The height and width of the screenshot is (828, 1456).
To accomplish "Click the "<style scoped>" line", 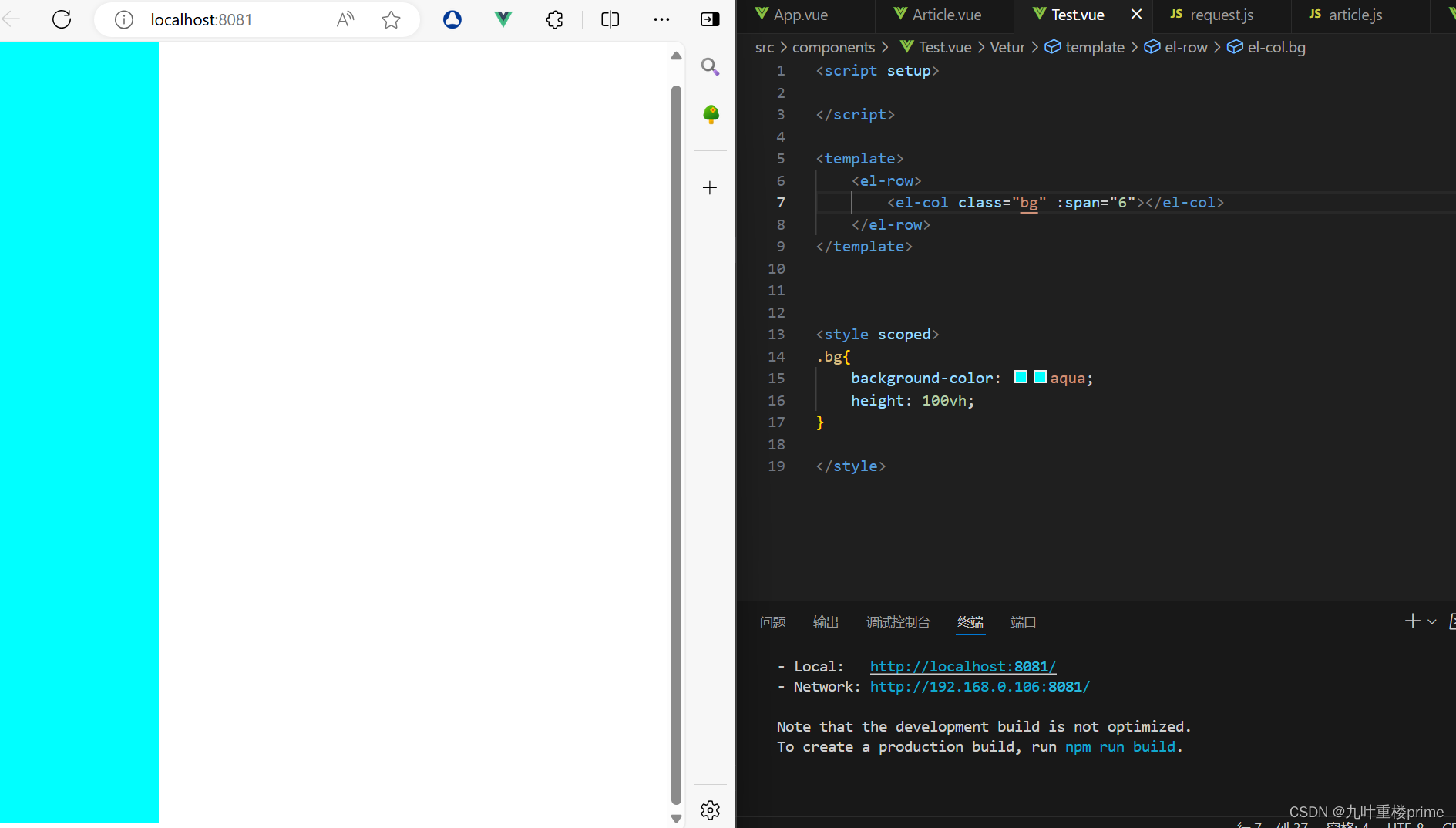I will pyautogui.click(x=877, y=334).
